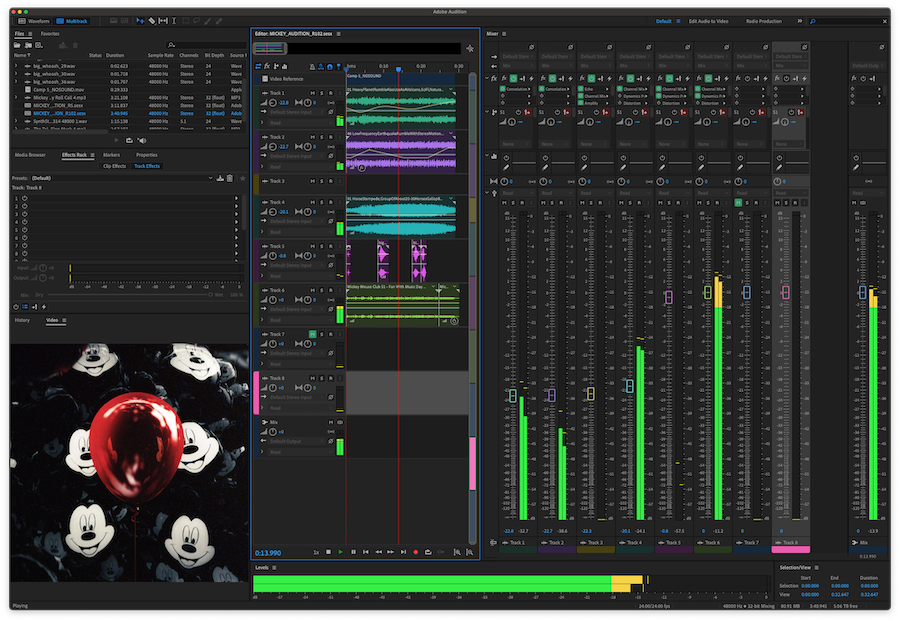Select Track Effects button
The width and height of the screenshot is (900, 621).
147,166
